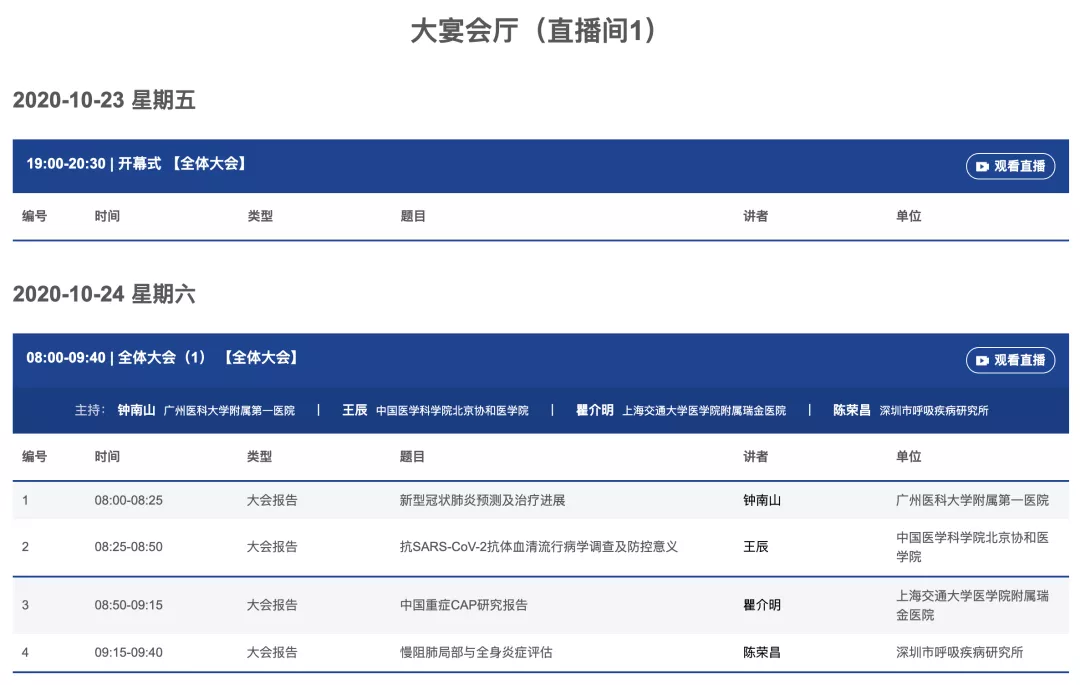
Task: Click the time cell 08:00-08:25
Action: coord(129,500)
